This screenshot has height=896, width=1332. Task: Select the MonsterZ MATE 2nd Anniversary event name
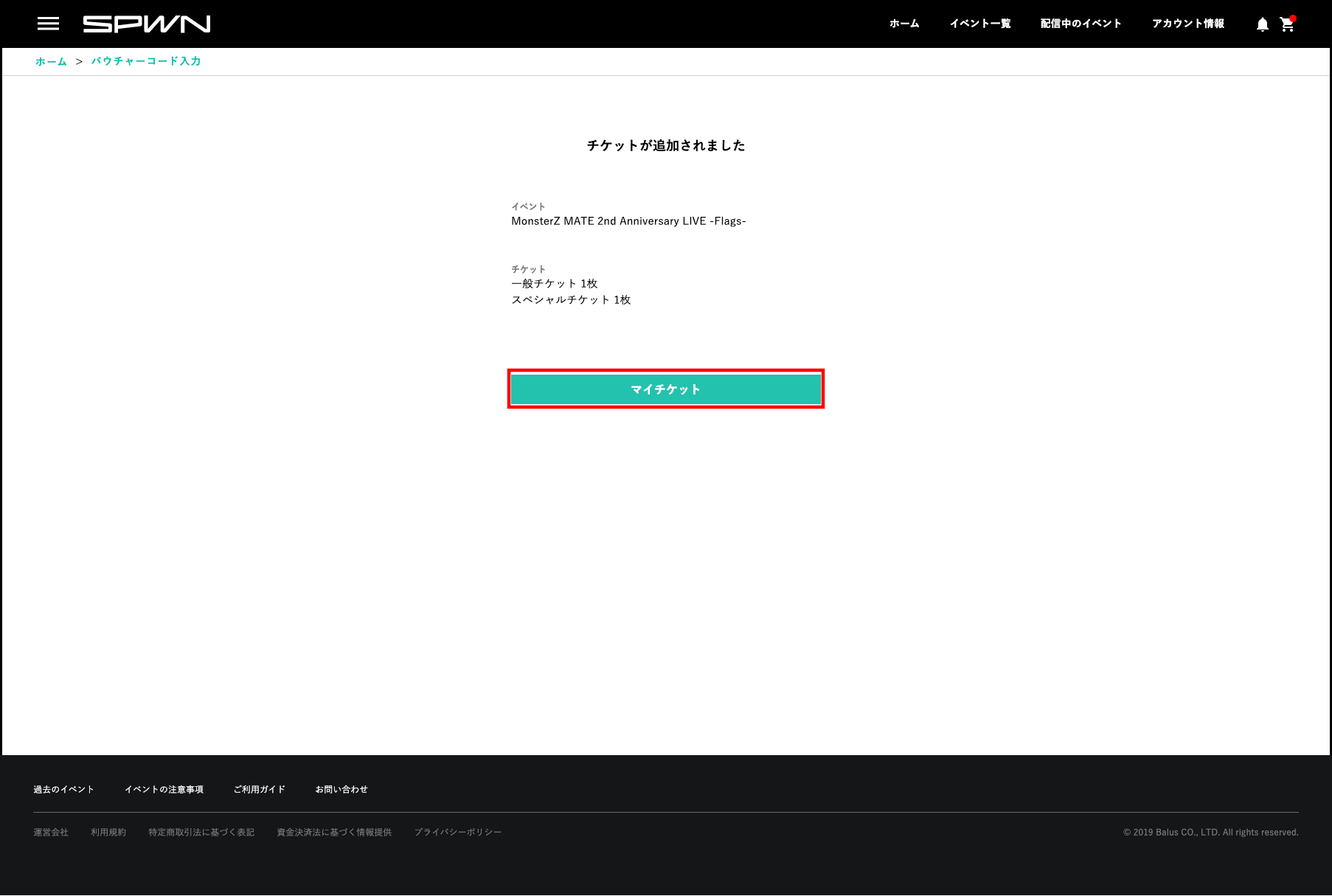[628, 221]
